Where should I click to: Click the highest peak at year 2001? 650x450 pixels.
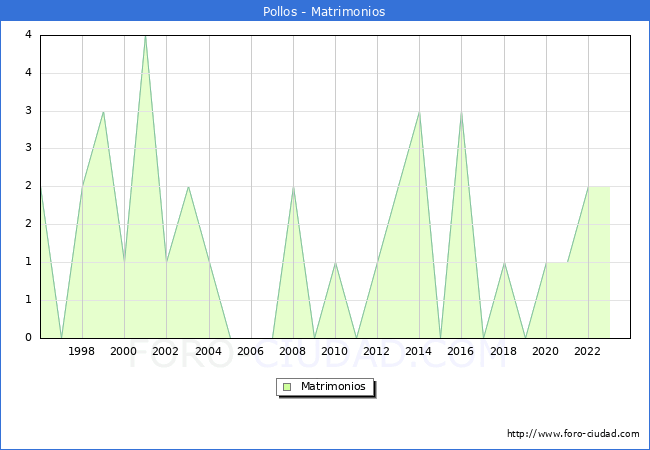tap(145, 36)
